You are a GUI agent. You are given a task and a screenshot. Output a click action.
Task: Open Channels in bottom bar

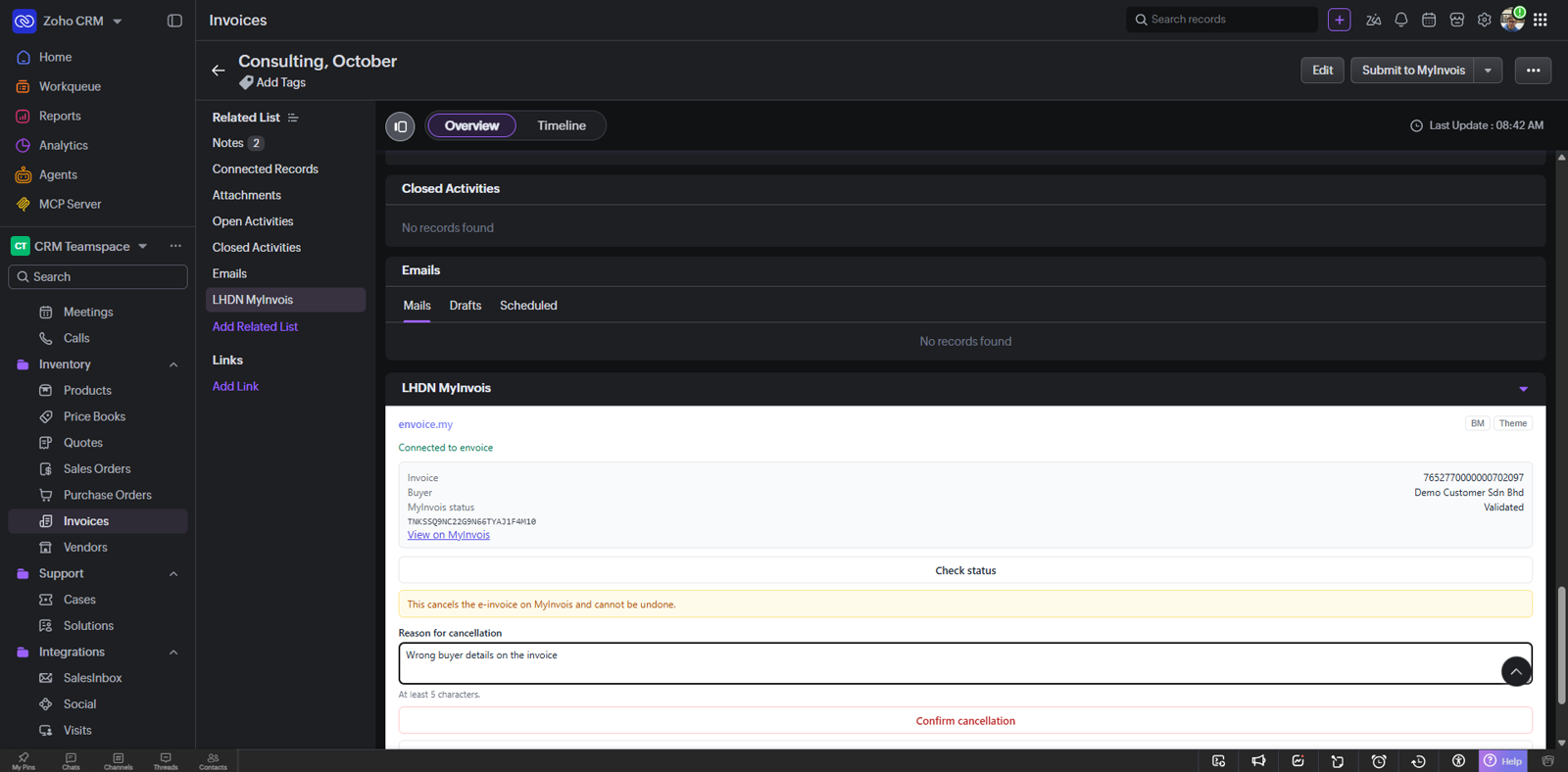(118, 761)
